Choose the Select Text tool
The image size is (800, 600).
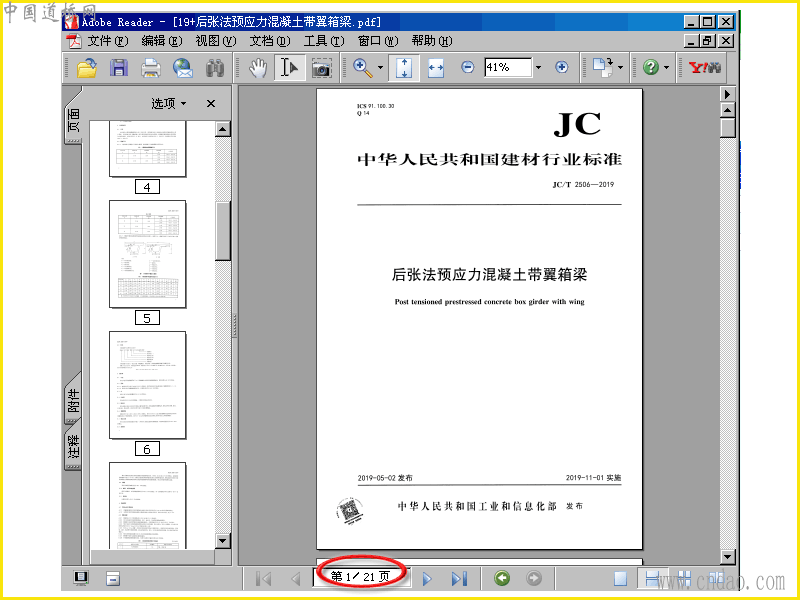pyautogui.click(x=289, y=68)
